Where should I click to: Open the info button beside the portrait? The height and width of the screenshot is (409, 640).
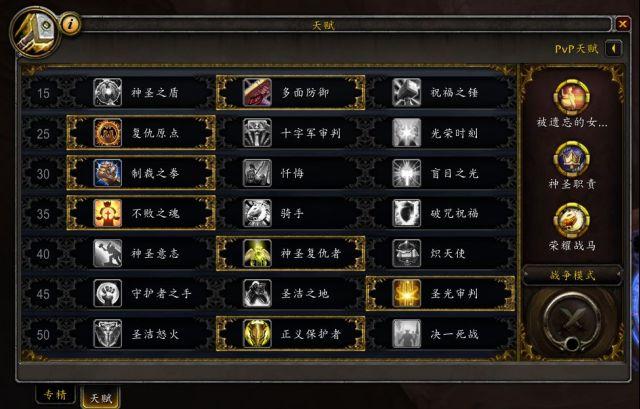pyautogui.click(x=70, y=24)
